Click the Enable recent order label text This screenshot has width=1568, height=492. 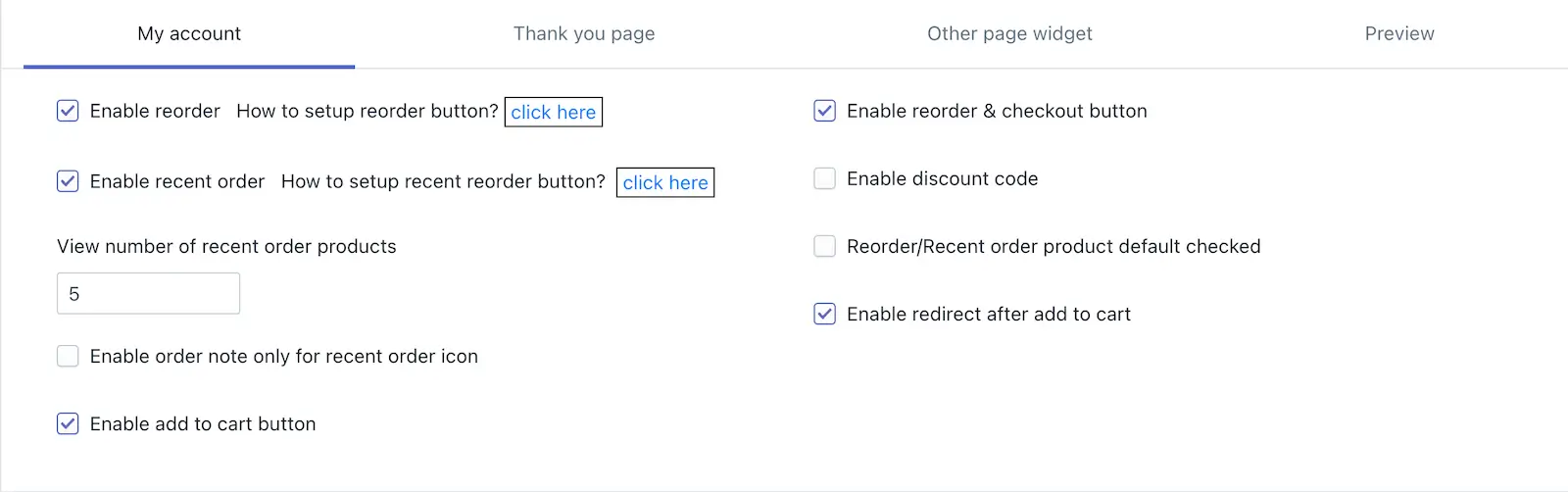[177, 181]
